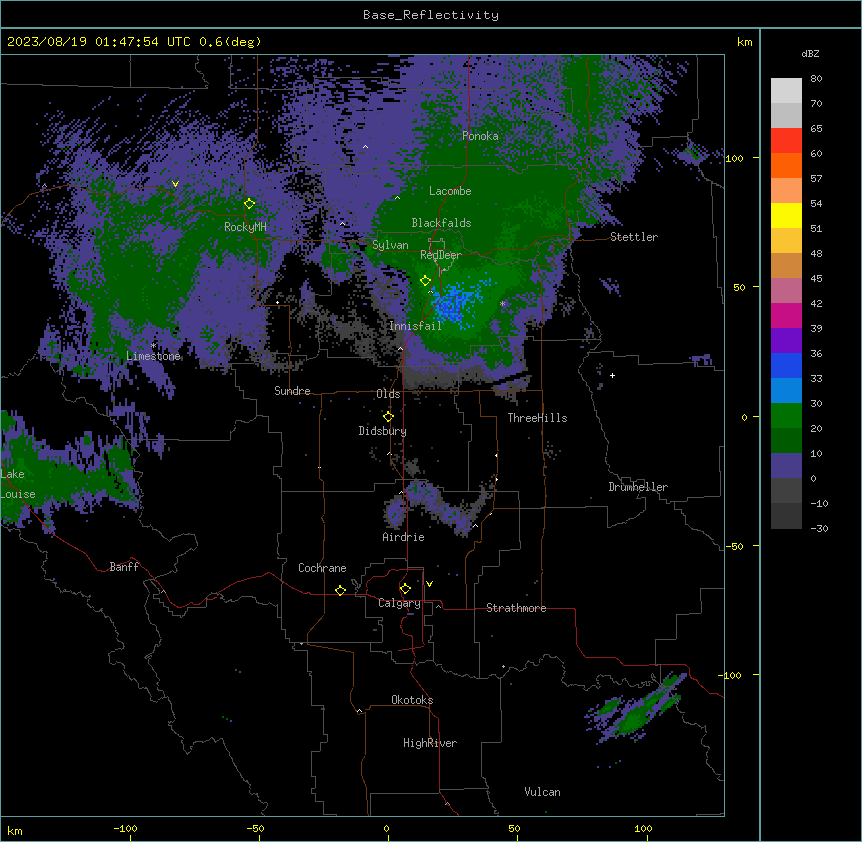Select the bright green 30 to 20 swatch
The height and width of the screenshot is (842, 862).
(x=786, y=416)
